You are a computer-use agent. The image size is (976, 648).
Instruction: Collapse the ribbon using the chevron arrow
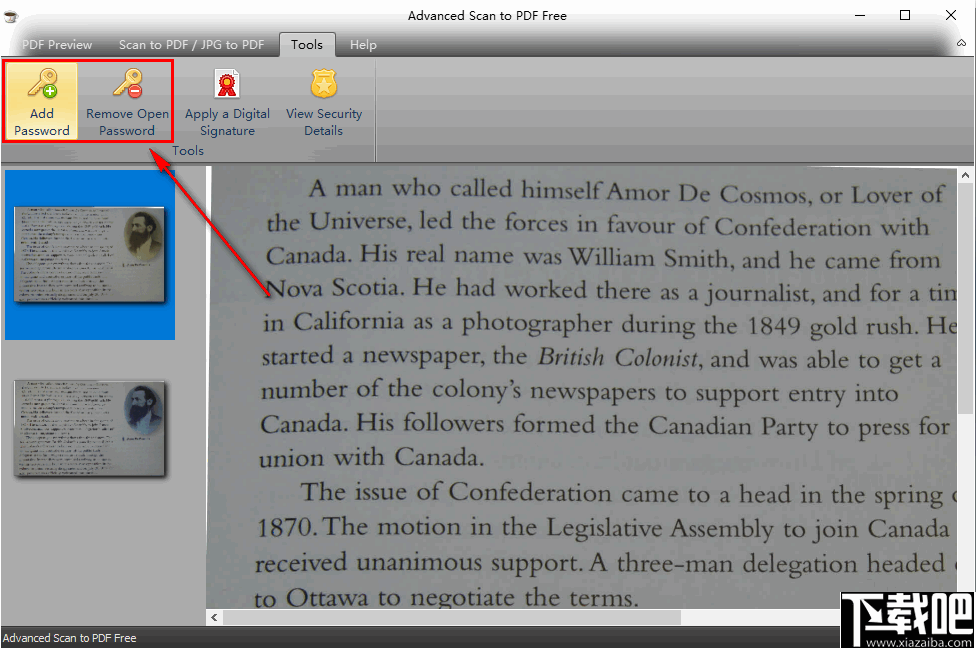963,44
